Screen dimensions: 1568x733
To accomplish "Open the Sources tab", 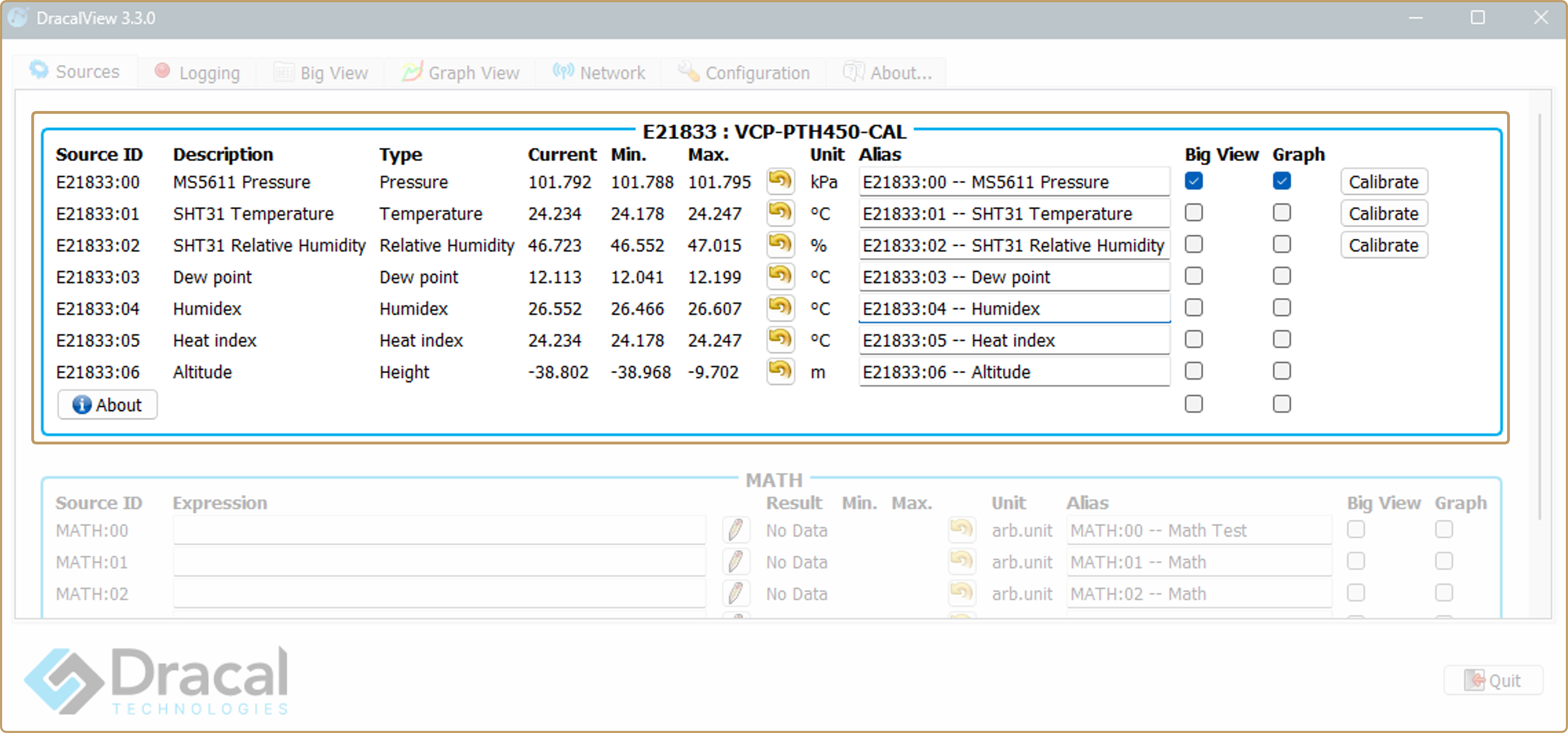I will [75, 72].
